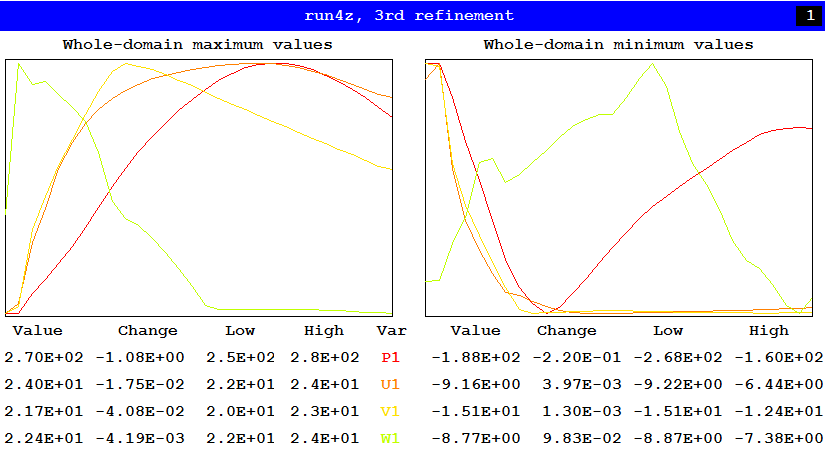Click inside the maximum values plot area
Image resolution: width=825 pixels, height=451 pixels.
tap(198, 188)
